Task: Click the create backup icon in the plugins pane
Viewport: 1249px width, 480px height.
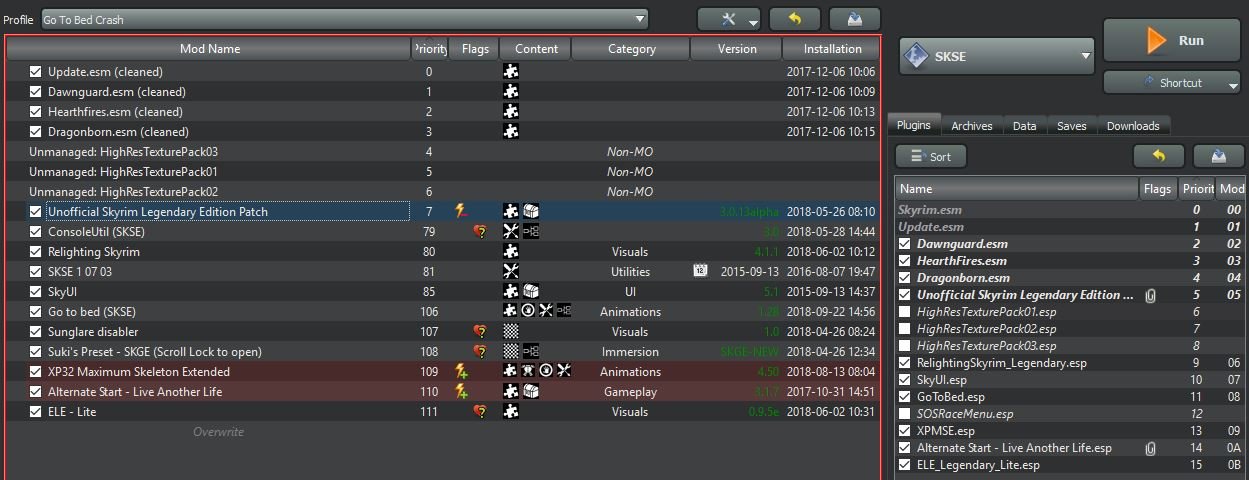Action: click(1218, 156)
